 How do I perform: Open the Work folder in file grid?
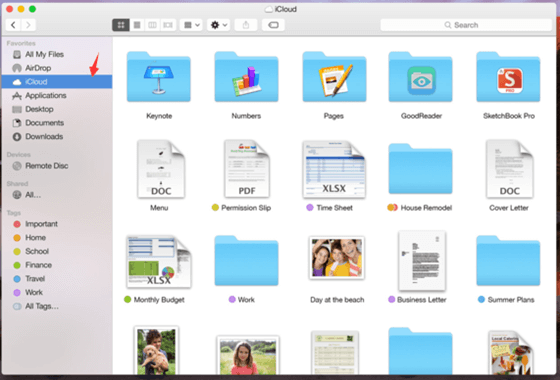tap(246, 260)
